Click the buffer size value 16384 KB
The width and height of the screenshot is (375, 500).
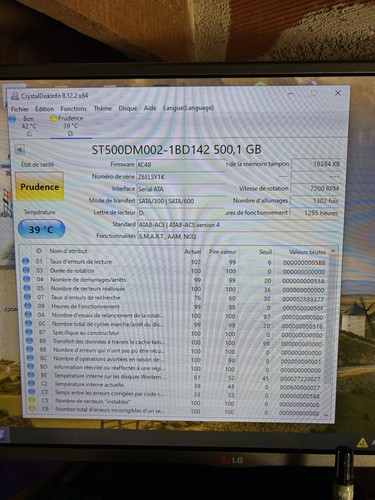[x=316, y=164]
